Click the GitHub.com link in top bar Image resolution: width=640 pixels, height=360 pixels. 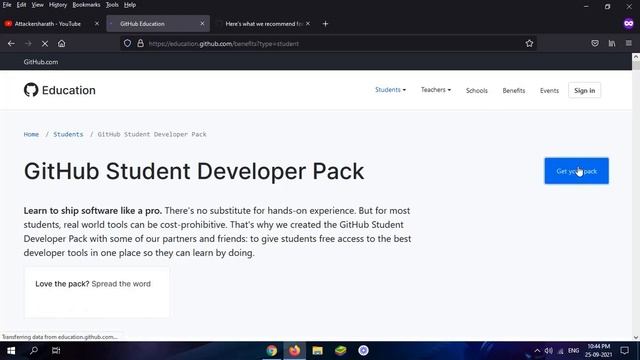point(40,62)
